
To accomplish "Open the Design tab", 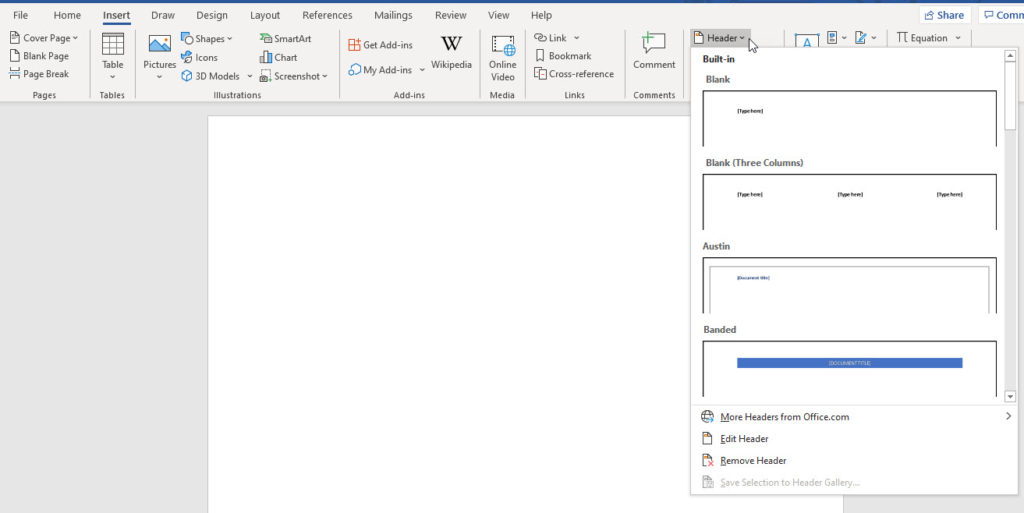I will [212, 15].
